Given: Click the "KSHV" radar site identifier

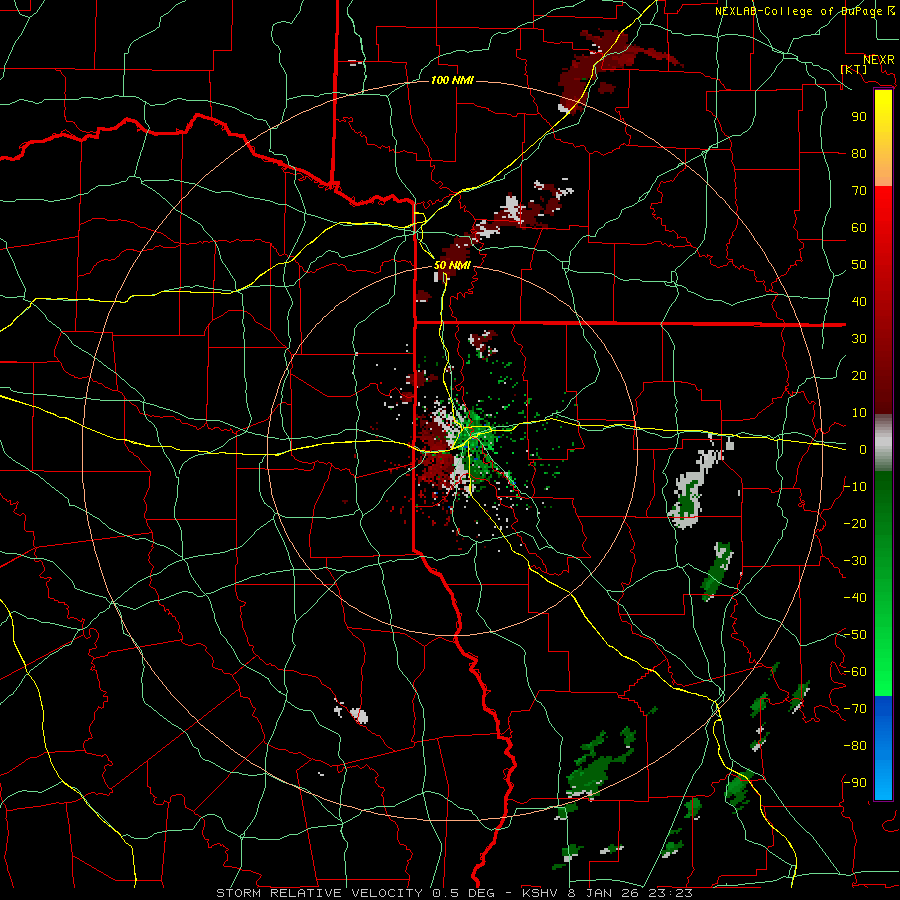Looking at the screenshot, I should click(540, 893).
